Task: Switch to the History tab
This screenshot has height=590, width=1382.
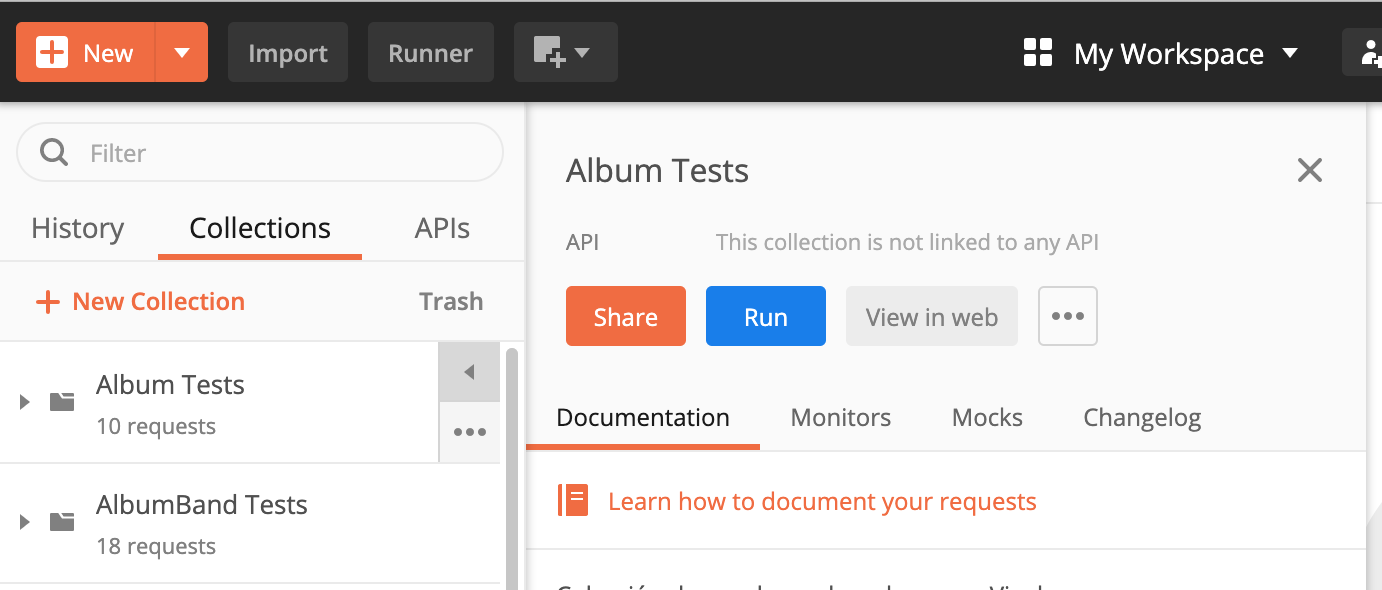Action: (78, 228)
